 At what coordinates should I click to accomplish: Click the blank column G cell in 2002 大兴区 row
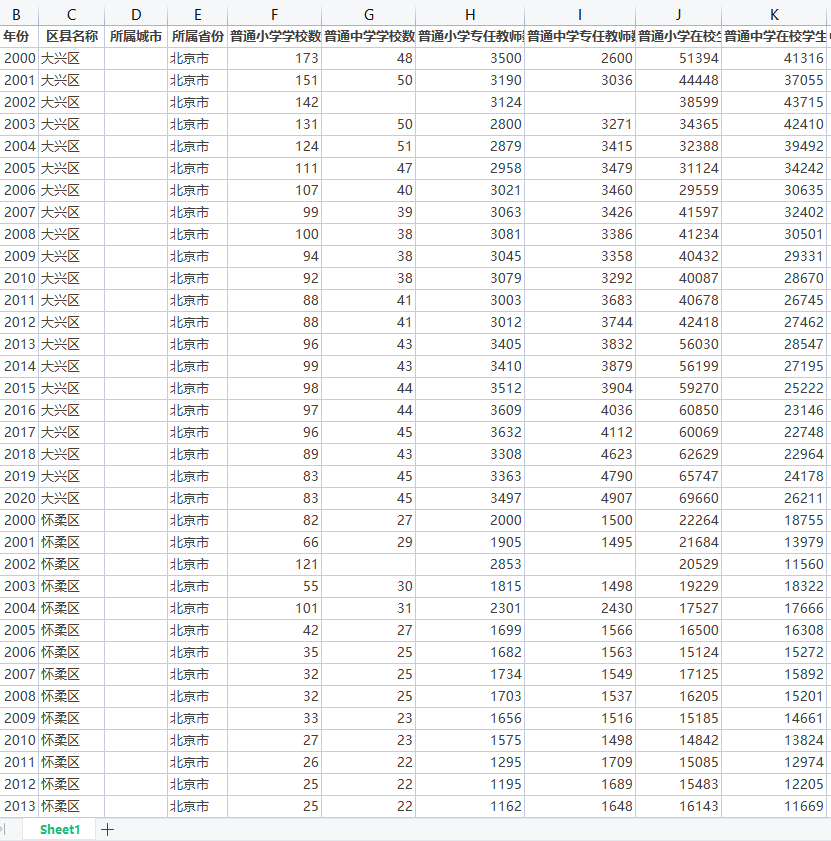pos(369,102)
